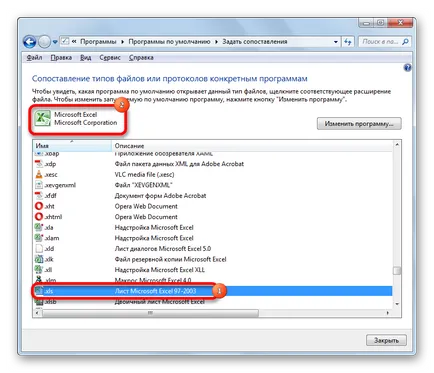Select 'Лист диалогов Microsoft Excel 5.0' description
Screen dimensions: 434x373
[x=163, y=249]
